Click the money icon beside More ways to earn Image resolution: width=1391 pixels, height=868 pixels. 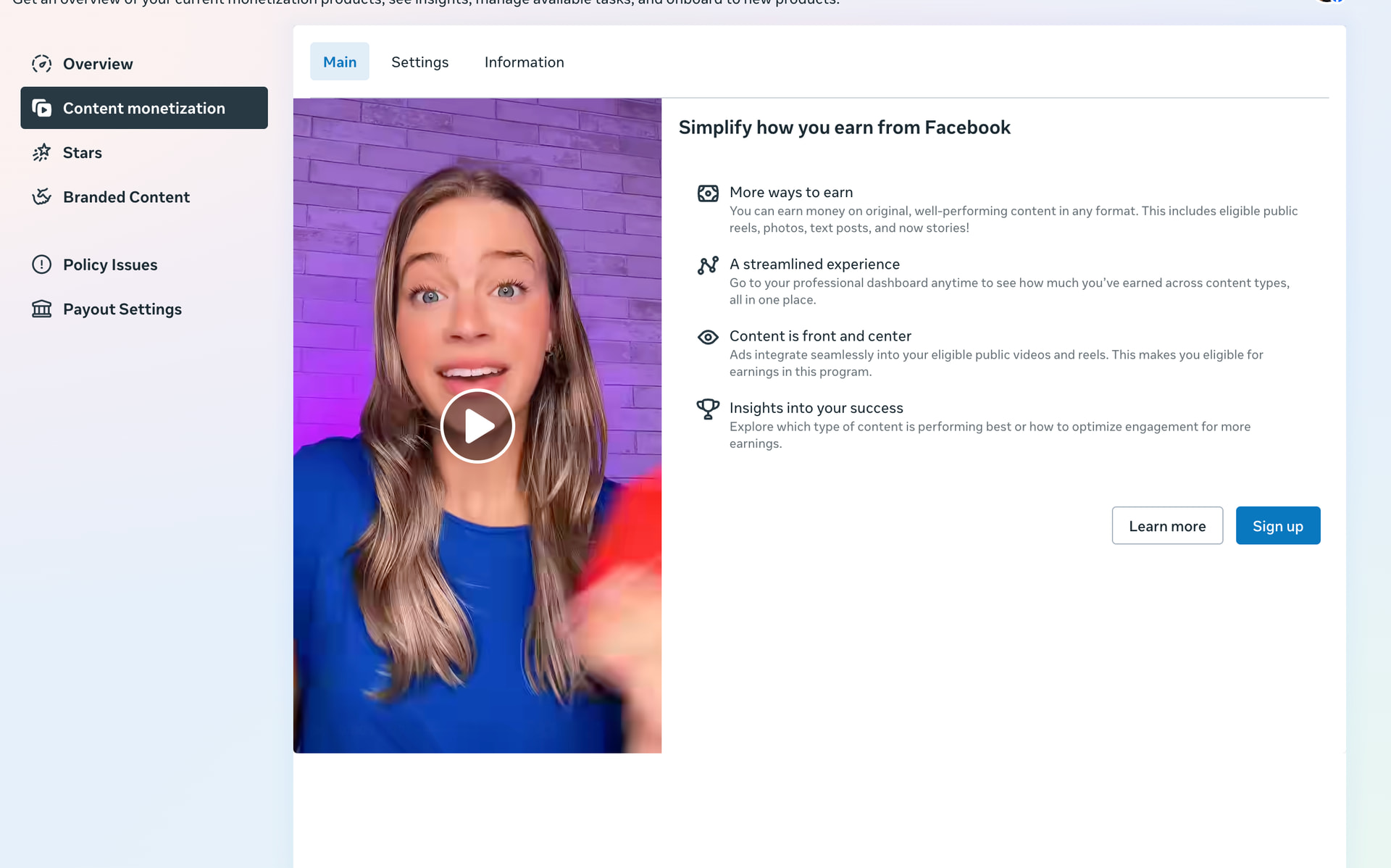pyautogui.click(x=708, y=193)
